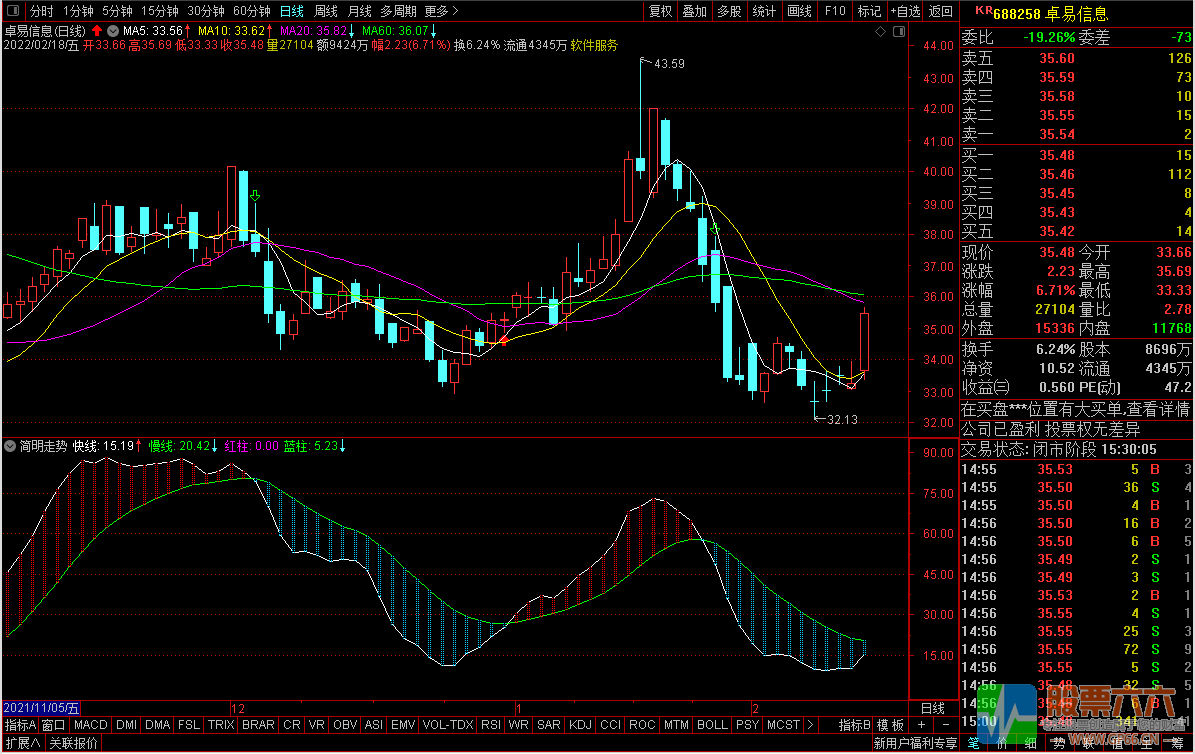Show more indicator tabs with > arrow
The width and height of the screenshot is (1195, 754).
810,725
